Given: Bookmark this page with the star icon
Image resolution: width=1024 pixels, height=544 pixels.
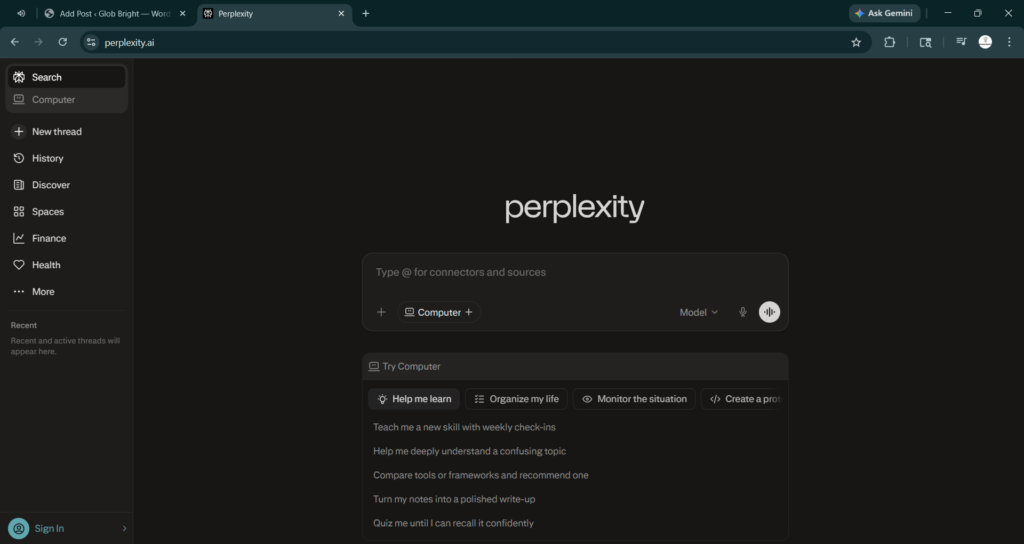Looking at the screenshot, I should pyautogui.click(x=856, y=42).
